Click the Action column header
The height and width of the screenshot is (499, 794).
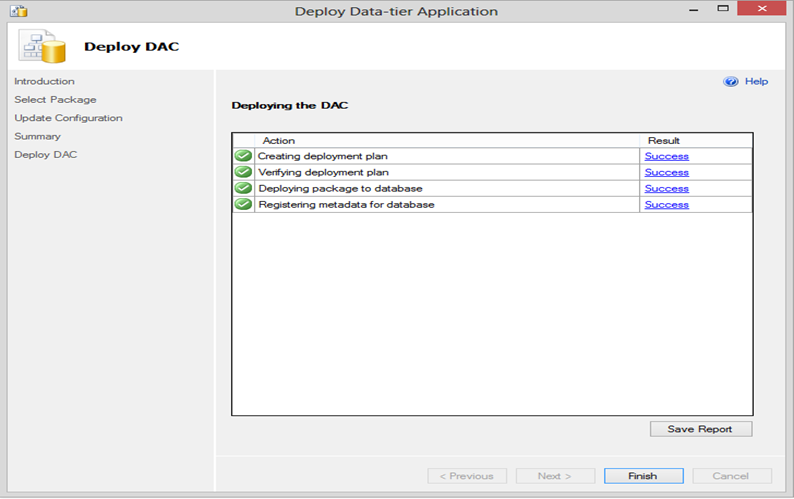click(x=278, y=141)
